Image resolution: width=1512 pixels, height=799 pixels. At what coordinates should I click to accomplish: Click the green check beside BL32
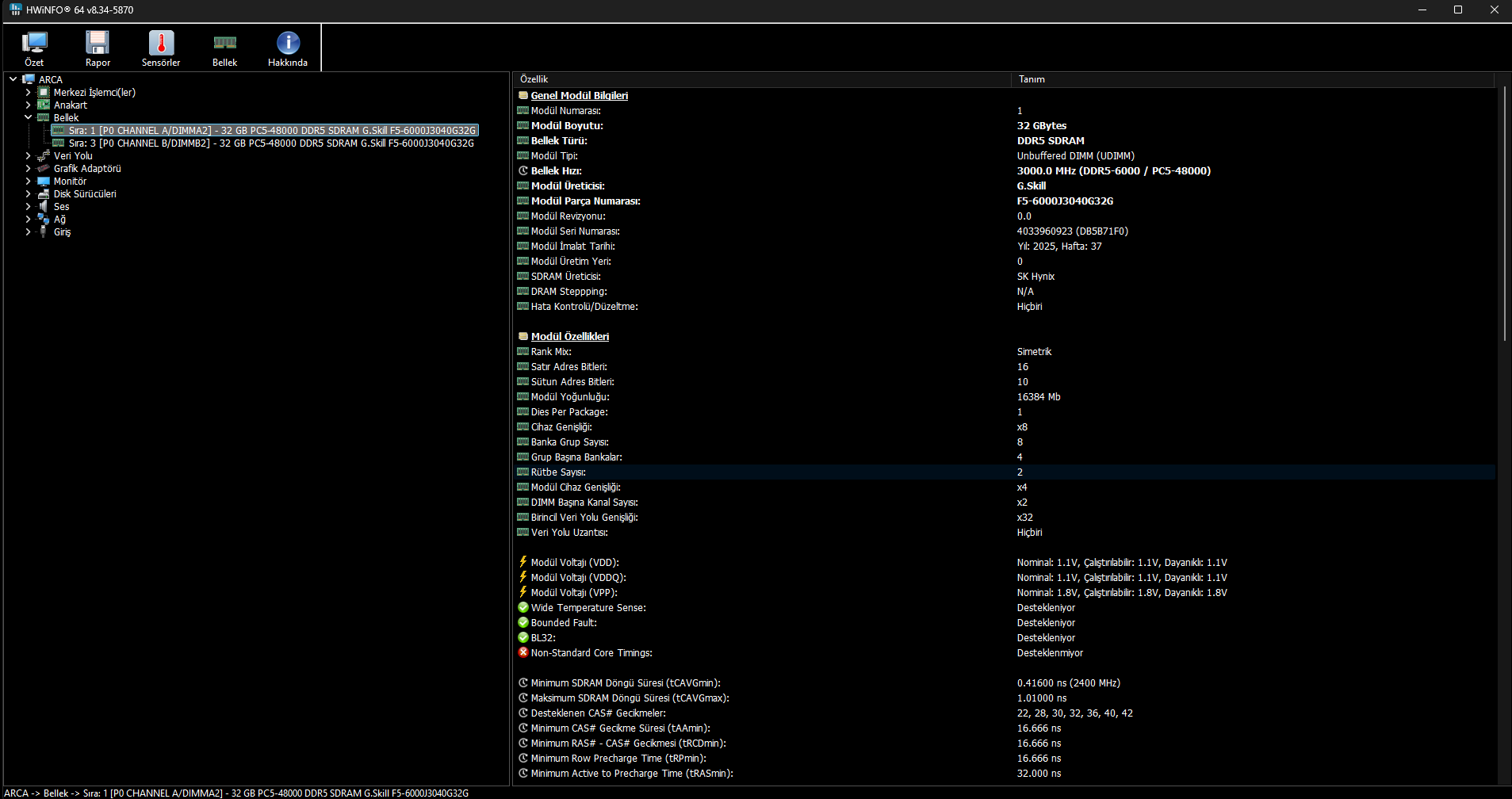point(523,637)
